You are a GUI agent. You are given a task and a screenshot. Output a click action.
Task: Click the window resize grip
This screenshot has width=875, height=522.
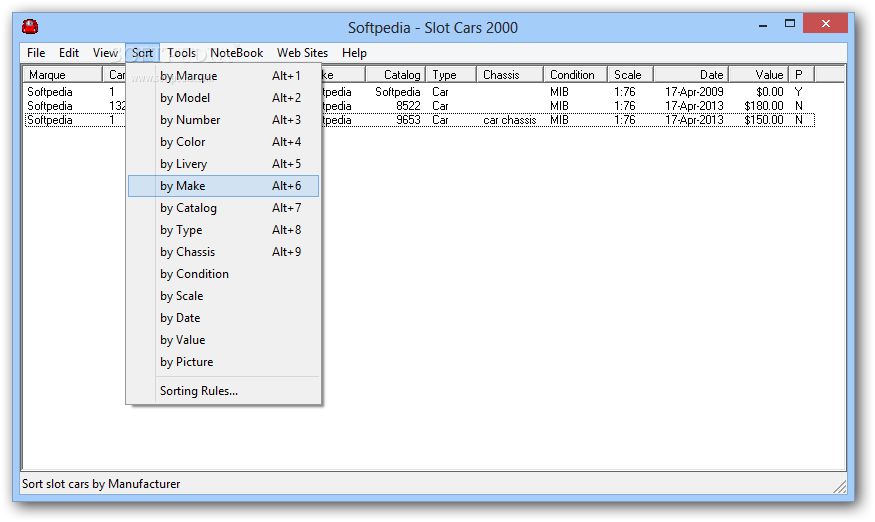(840, 487)
